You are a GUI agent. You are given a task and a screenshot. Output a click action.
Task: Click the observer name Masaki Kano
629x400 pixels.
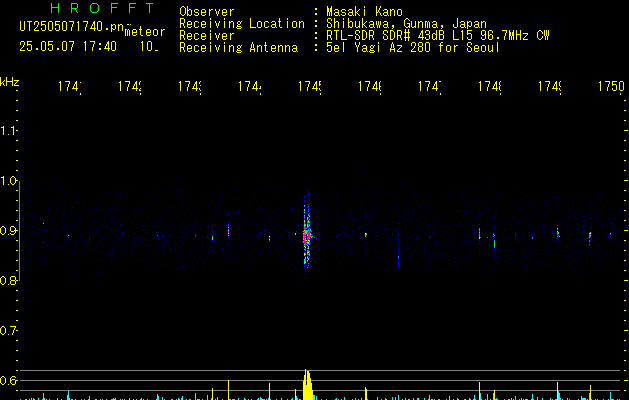click(x=364, y=12)
